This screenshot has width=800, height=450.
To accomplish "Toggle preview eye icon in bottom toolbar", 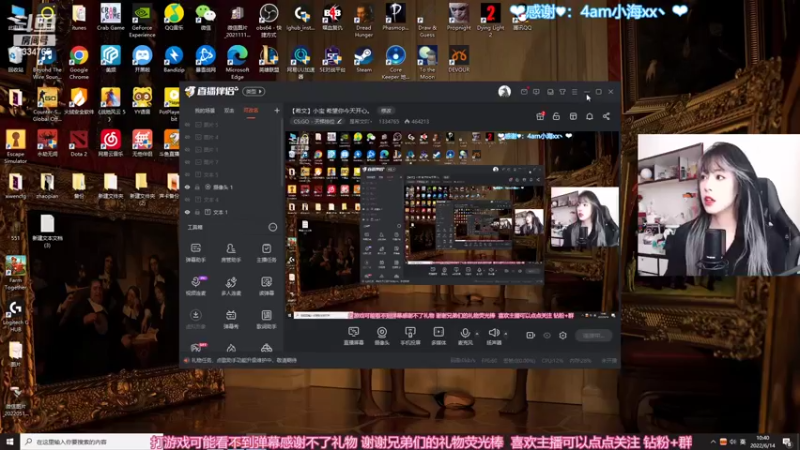I will [x=547, y=335].
